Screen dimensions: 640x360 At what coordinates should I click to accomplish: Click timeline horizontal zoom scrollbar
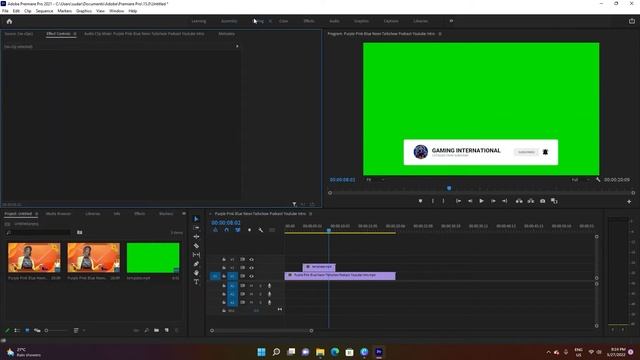pos(261,330)
